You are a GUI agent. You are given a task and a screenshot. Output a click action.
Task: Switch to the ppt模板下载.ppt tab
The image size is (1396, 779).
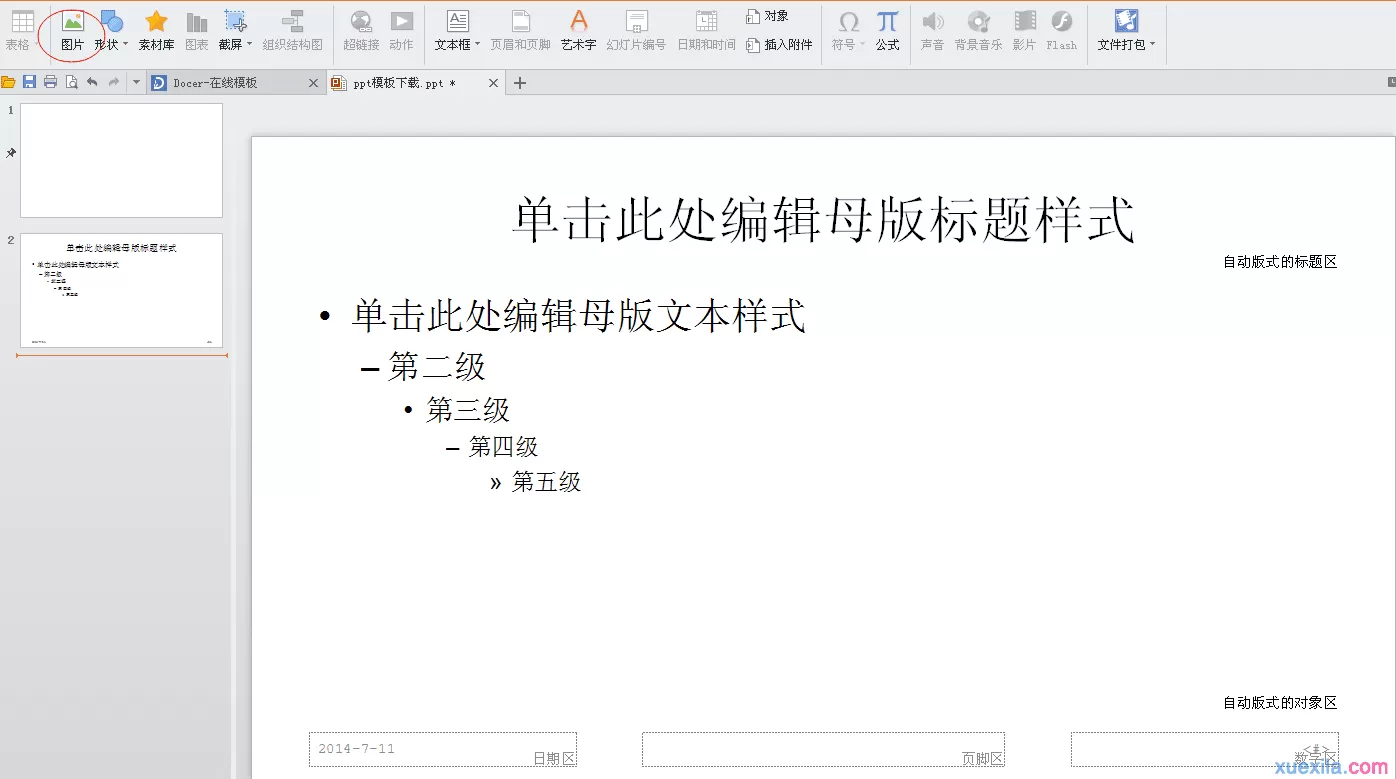(405, 83)
